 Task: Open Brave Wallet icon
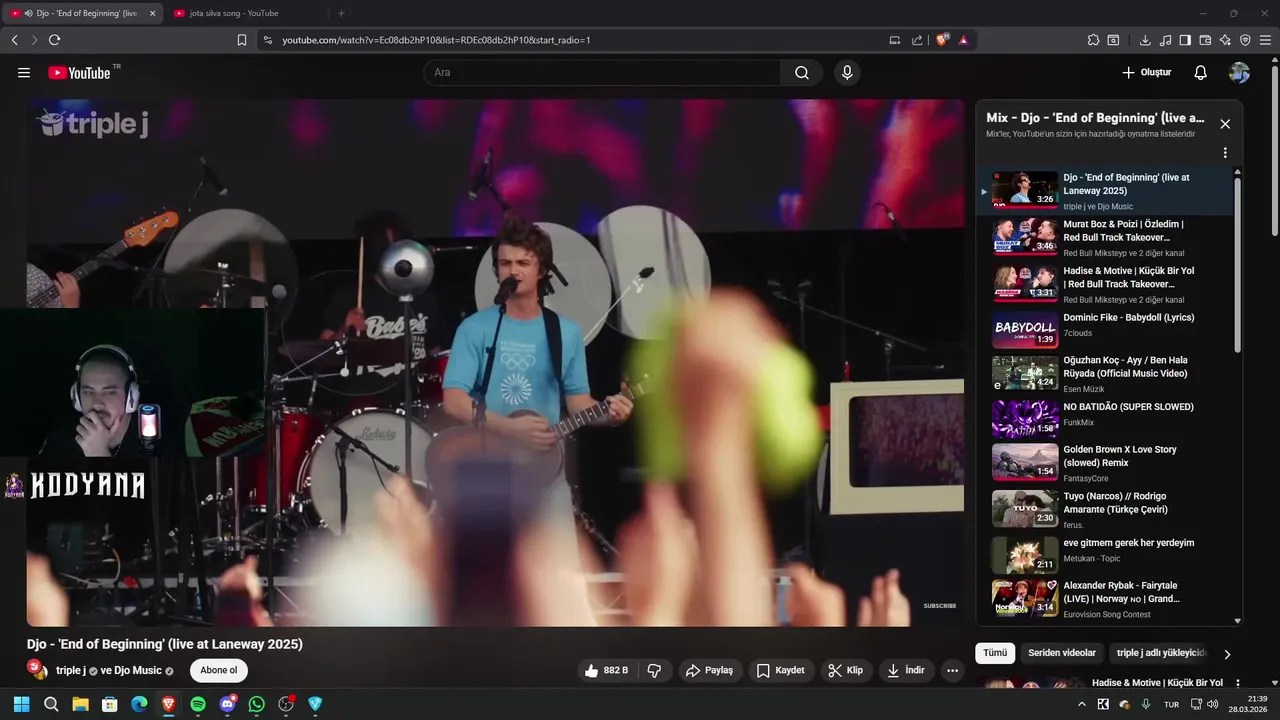(1205, 40)
